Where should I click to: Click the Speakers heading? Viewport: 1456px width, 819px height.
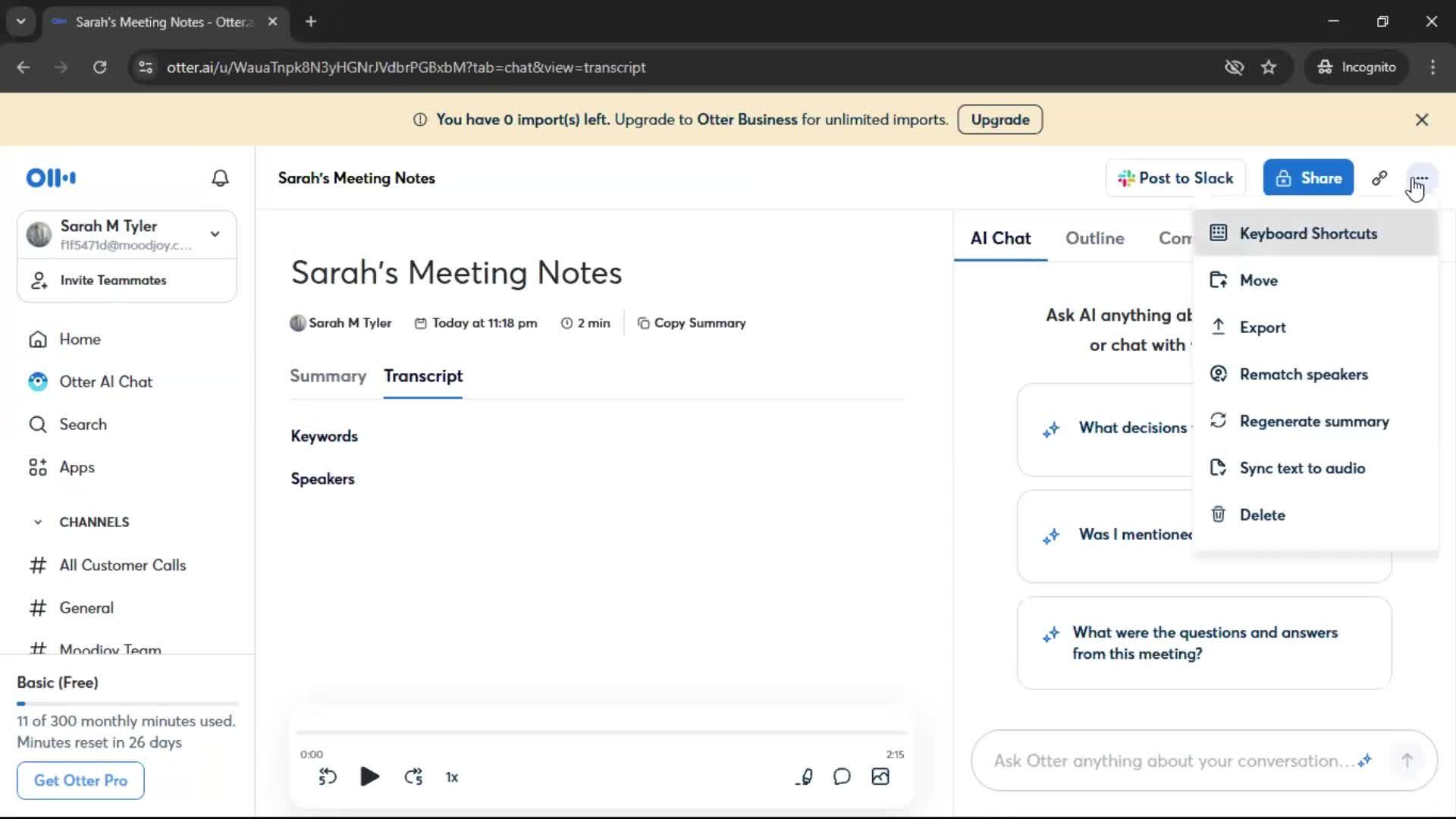click(322, 479)
